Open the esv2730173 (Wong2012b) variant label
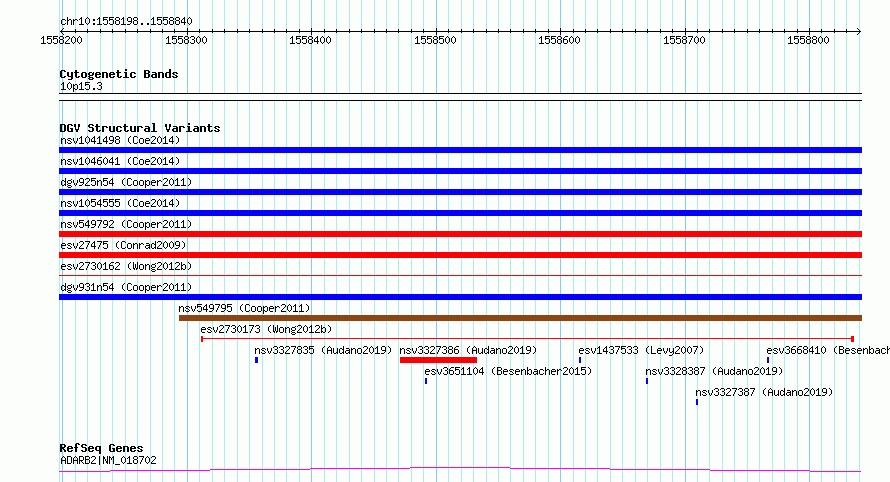890x482 pixels. (x=266, y=329)
